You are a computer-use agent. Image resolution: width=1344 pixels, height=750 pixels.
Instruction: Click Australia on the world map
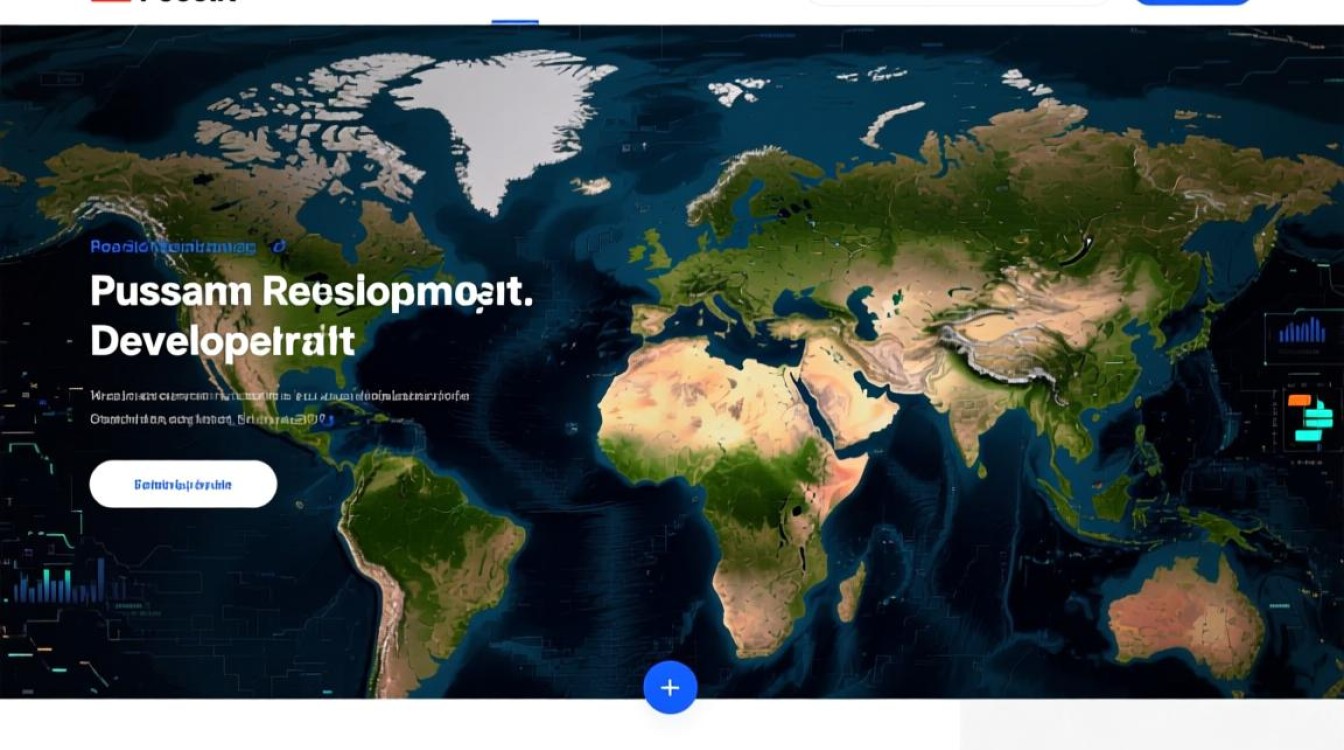1185,615
